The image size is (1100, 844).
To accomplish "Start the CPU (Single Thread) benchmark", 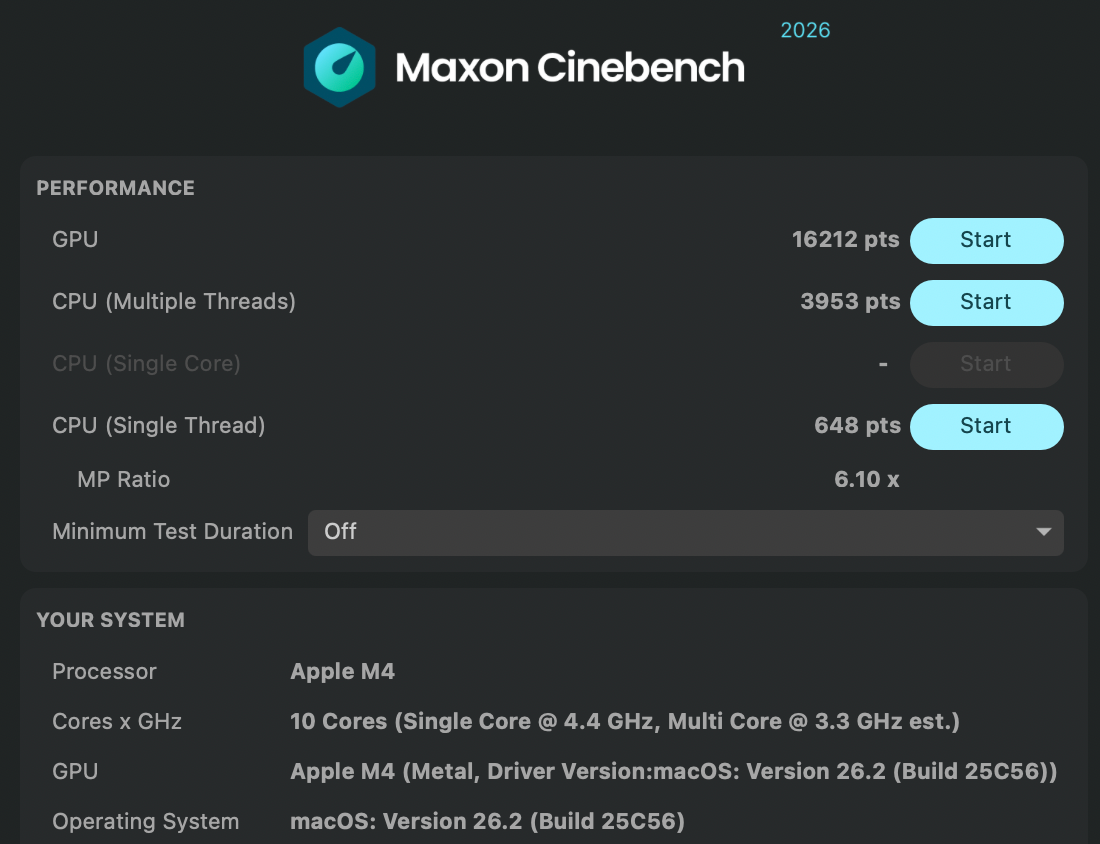I will click(x=986, y=427).
